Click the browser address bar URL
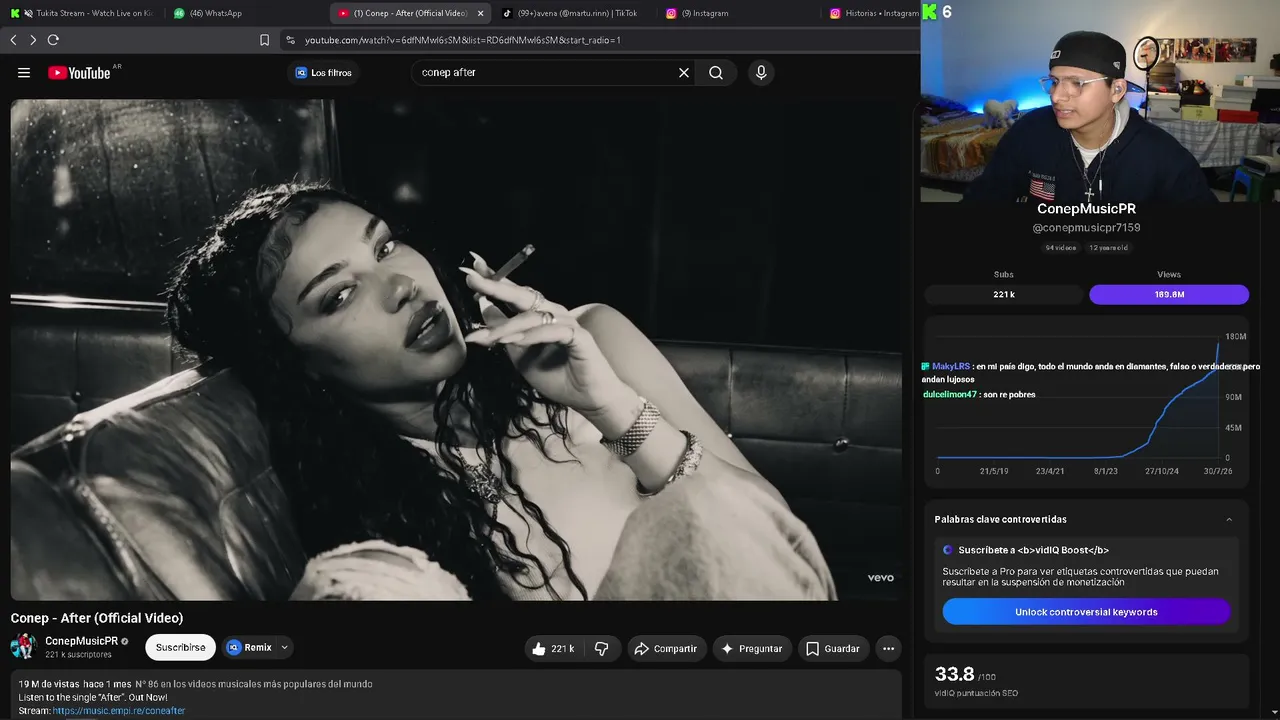 click(463, 40)
